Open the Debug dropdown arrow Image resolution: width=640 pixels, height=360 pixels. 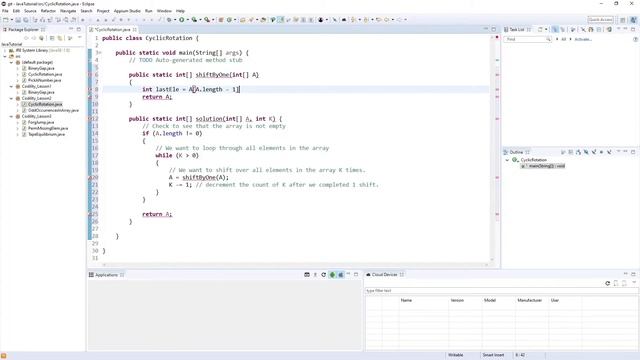(175, 20)
